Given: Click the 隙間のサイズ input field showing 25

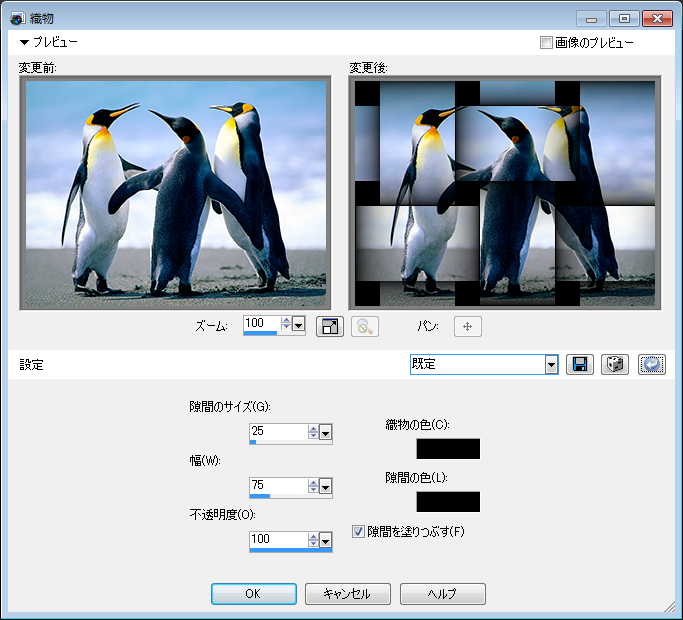Looking at the screenshot, I should (279, 431).
